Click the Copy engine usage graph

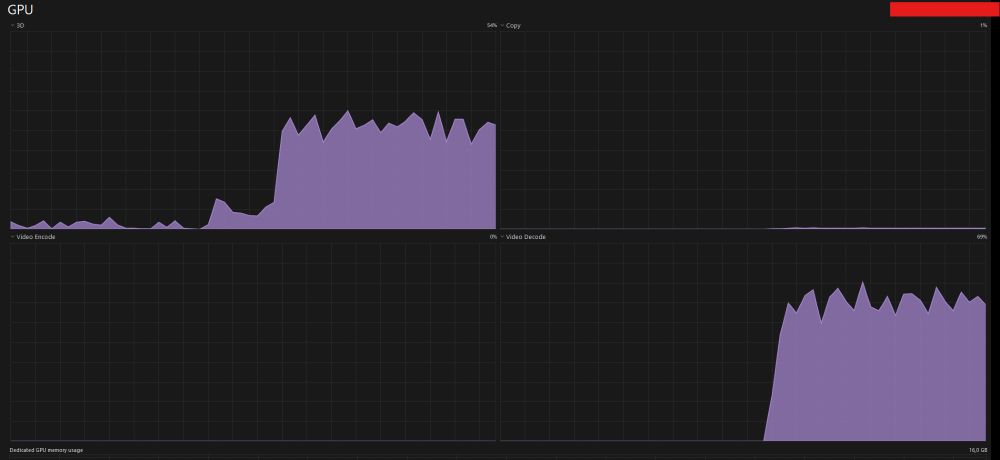[743, 130]
